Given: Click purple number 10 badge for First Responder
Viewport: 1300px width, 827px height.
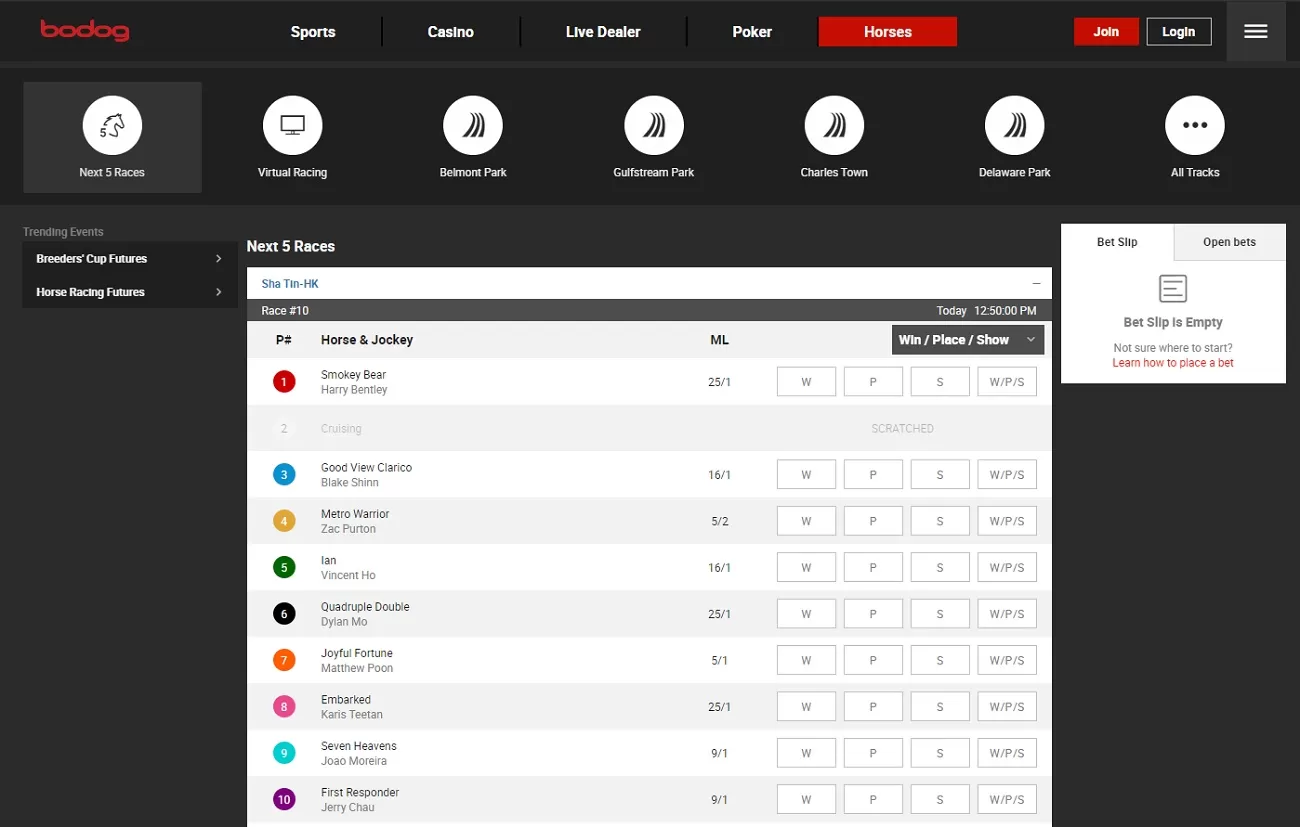Looking at the screenshot, I should [x=284, y=800].
